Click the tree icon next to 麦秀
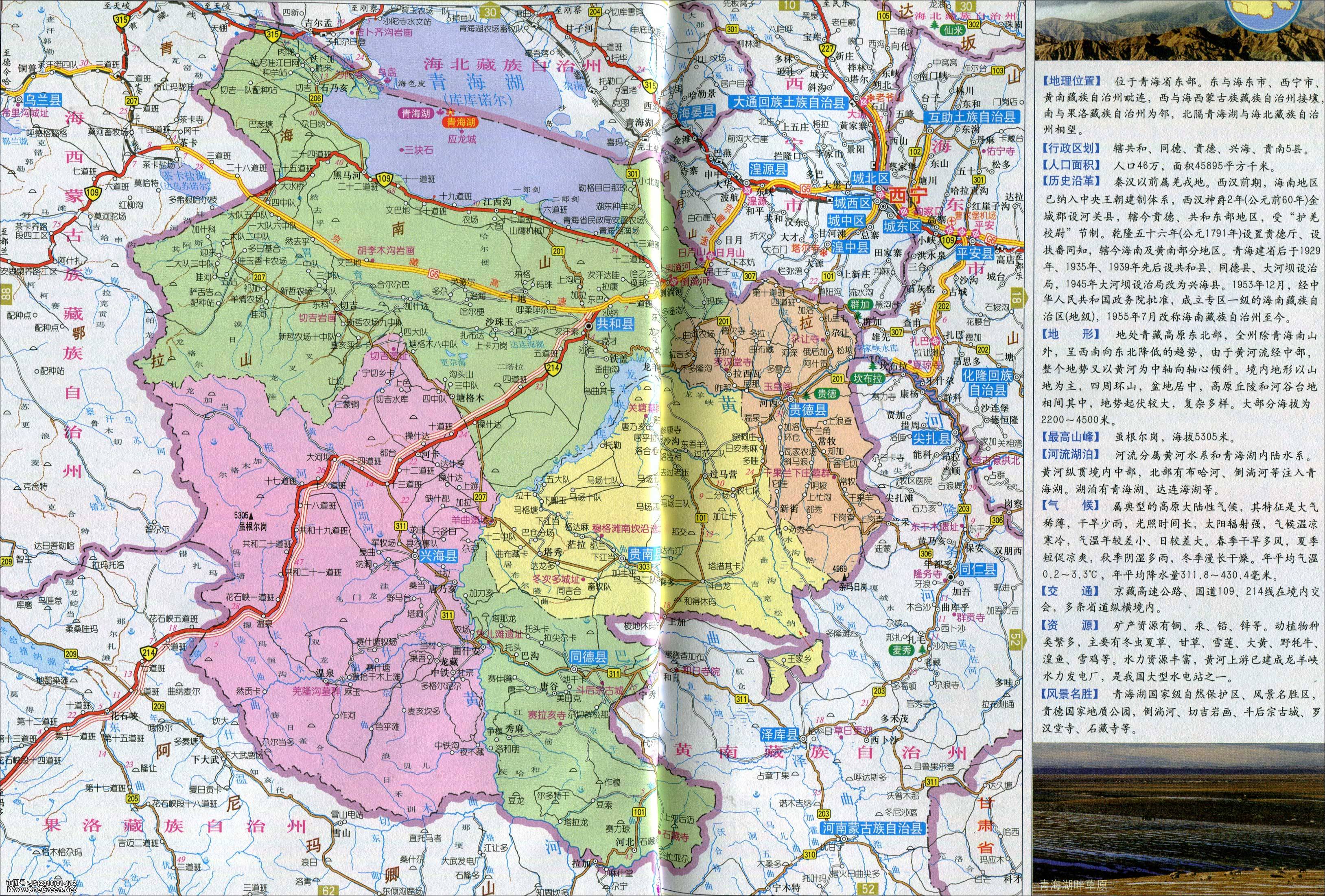 [922, 649]
